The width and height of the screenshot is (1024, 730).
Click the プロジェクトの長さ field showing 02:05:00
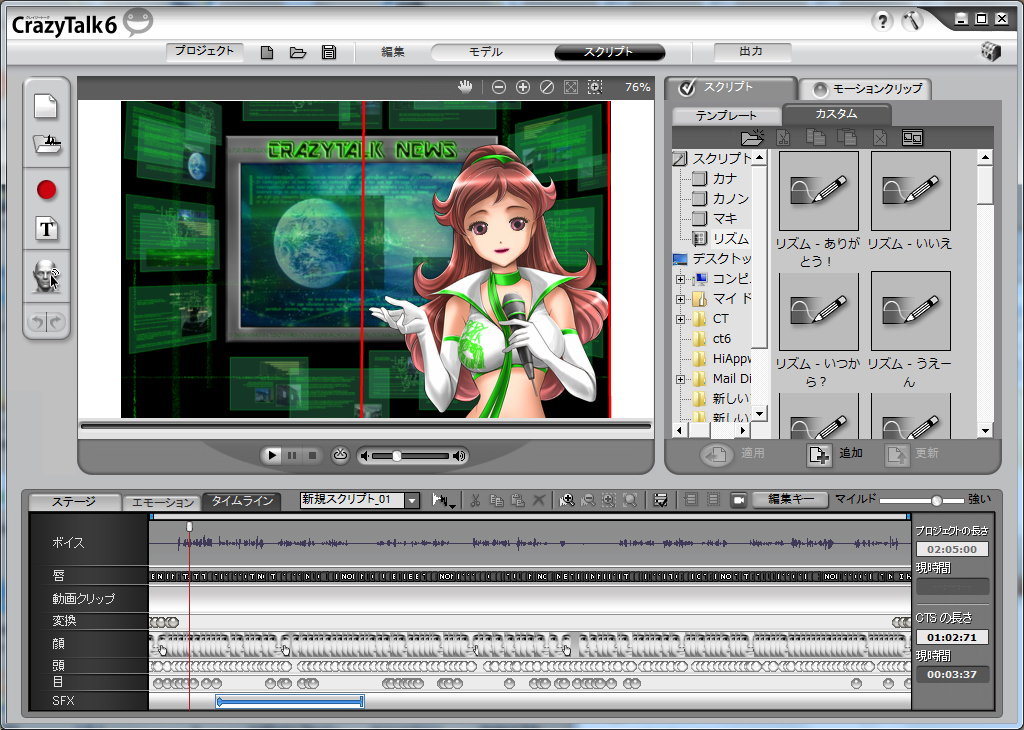coord(952,549)
